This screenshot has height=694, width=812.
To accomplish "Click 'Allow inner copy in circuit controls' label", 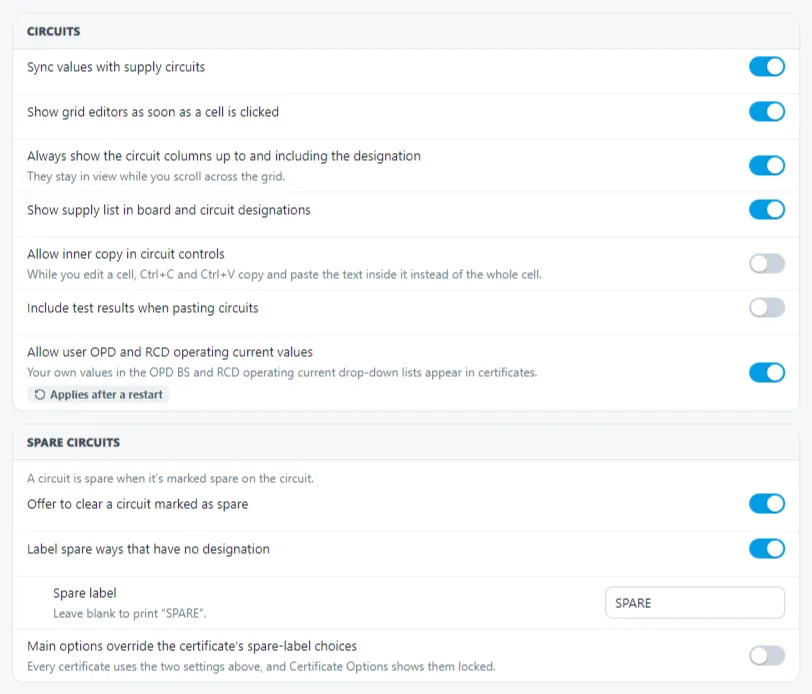I will [x=126, y=254].
